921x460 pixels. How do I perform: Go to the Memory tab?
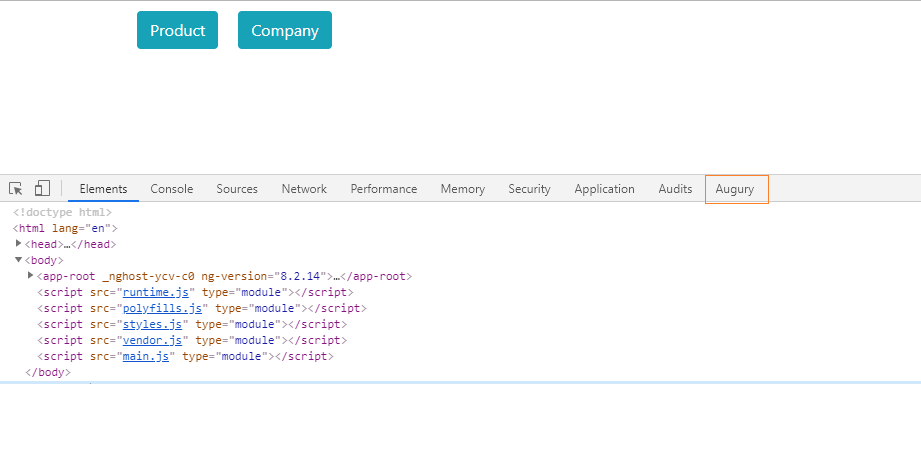(x=462, y=189)
